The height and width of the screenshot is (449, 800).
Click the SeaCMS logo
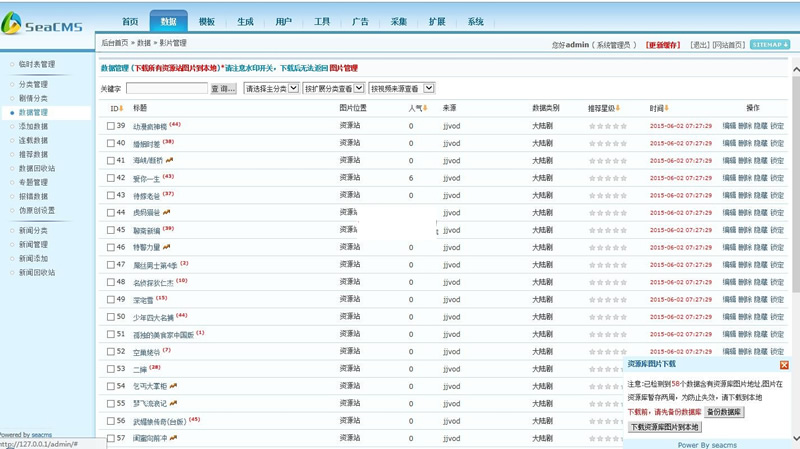tap(40, 23)
